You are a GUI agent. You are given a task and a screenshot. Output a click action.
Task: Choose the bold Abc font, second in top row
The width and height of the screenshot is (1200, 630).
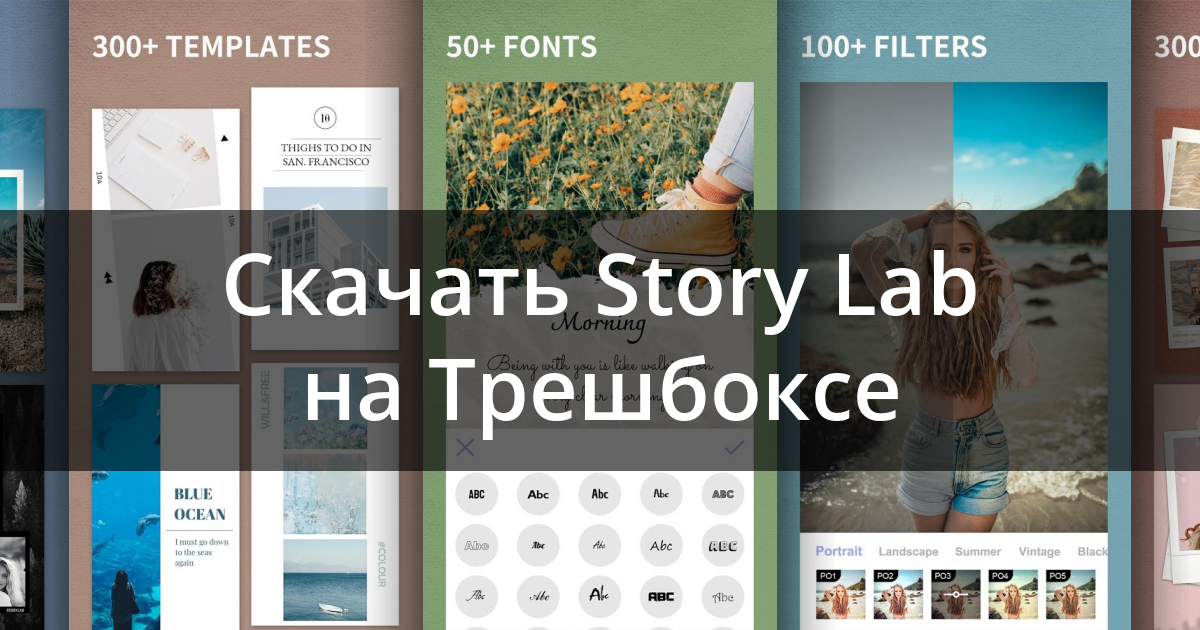[538, 494]
